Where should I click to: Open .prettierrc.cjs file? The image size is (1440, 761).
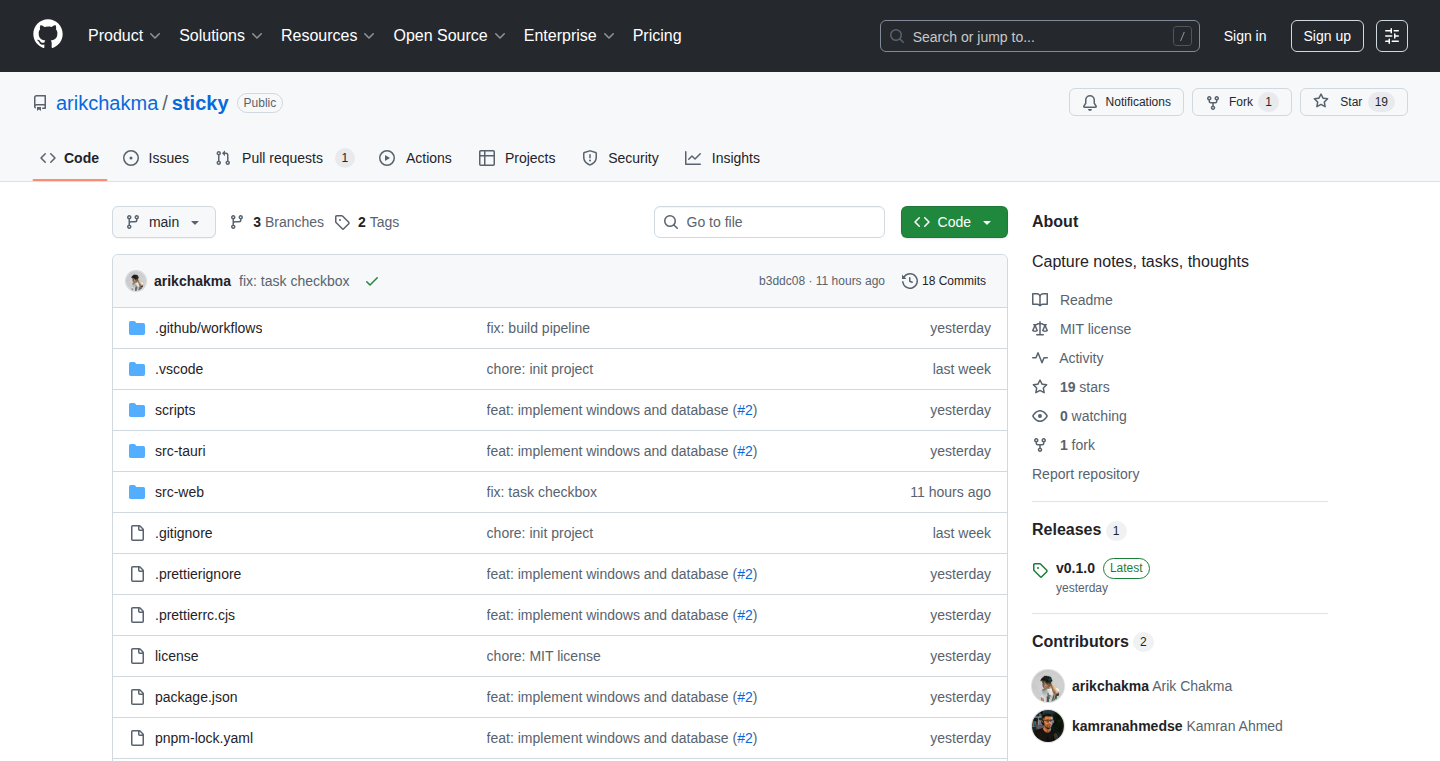coord(195,615)
